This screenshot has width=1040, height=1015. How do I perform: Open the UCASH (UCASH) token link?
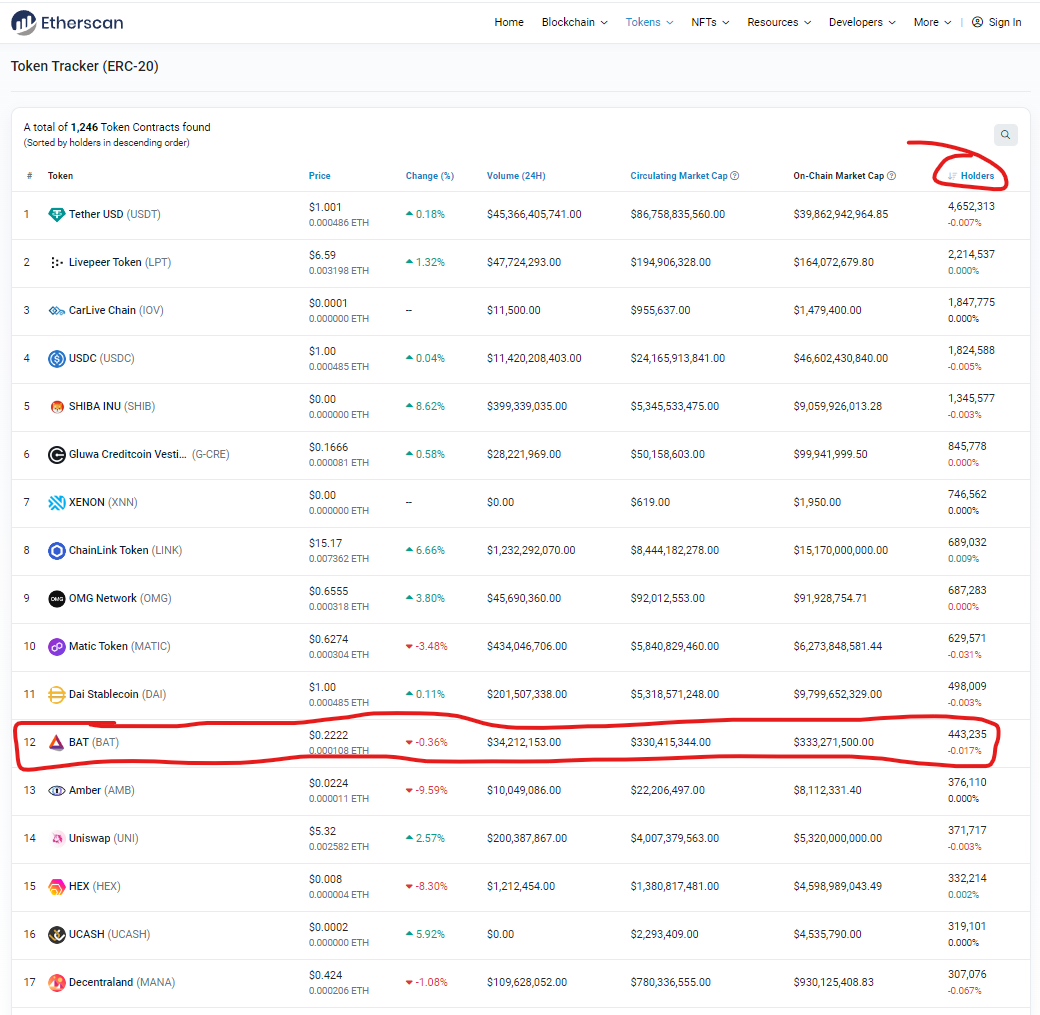click(109, 934)
